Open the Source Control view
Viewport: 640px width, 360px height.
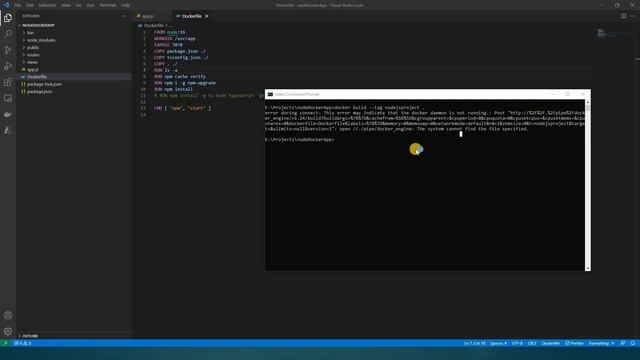pyautogui.click(x=8, y=50)
